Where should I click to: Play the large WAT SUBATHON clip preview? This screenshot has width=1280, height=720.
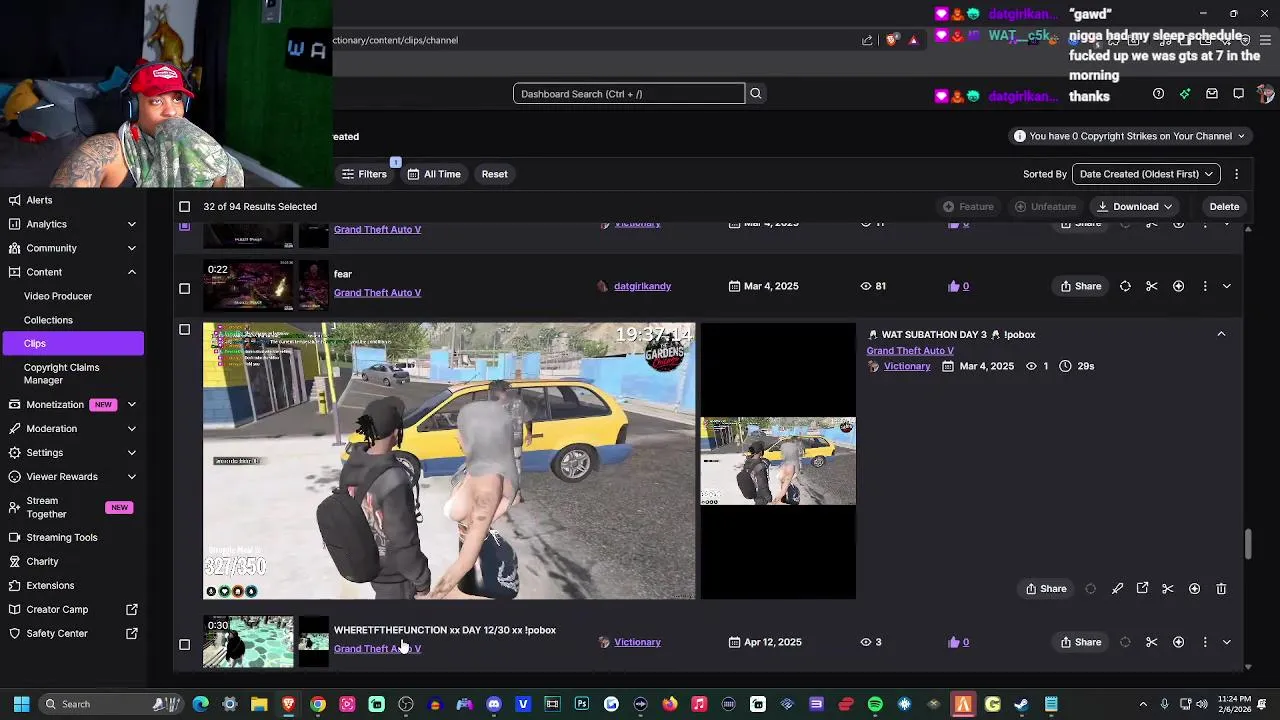[449, 461]
